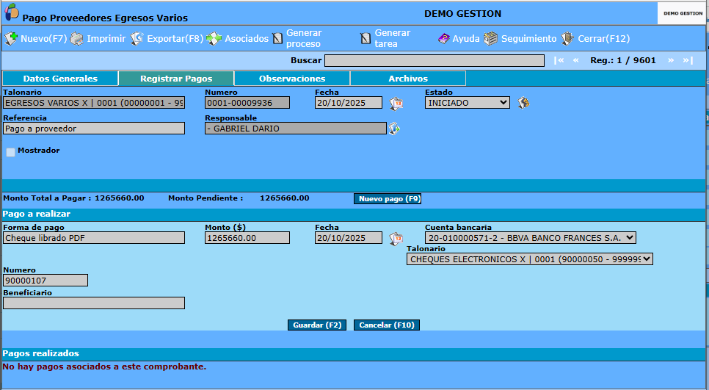Open the Observaciones tab

[292, 79]
